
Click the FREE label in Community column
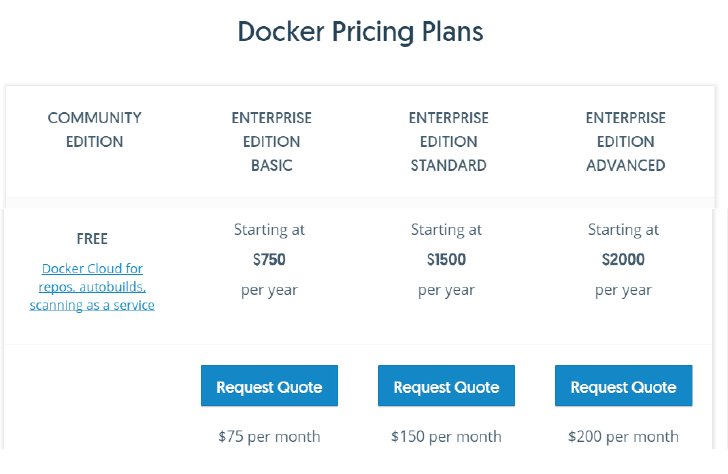point(92,239)
